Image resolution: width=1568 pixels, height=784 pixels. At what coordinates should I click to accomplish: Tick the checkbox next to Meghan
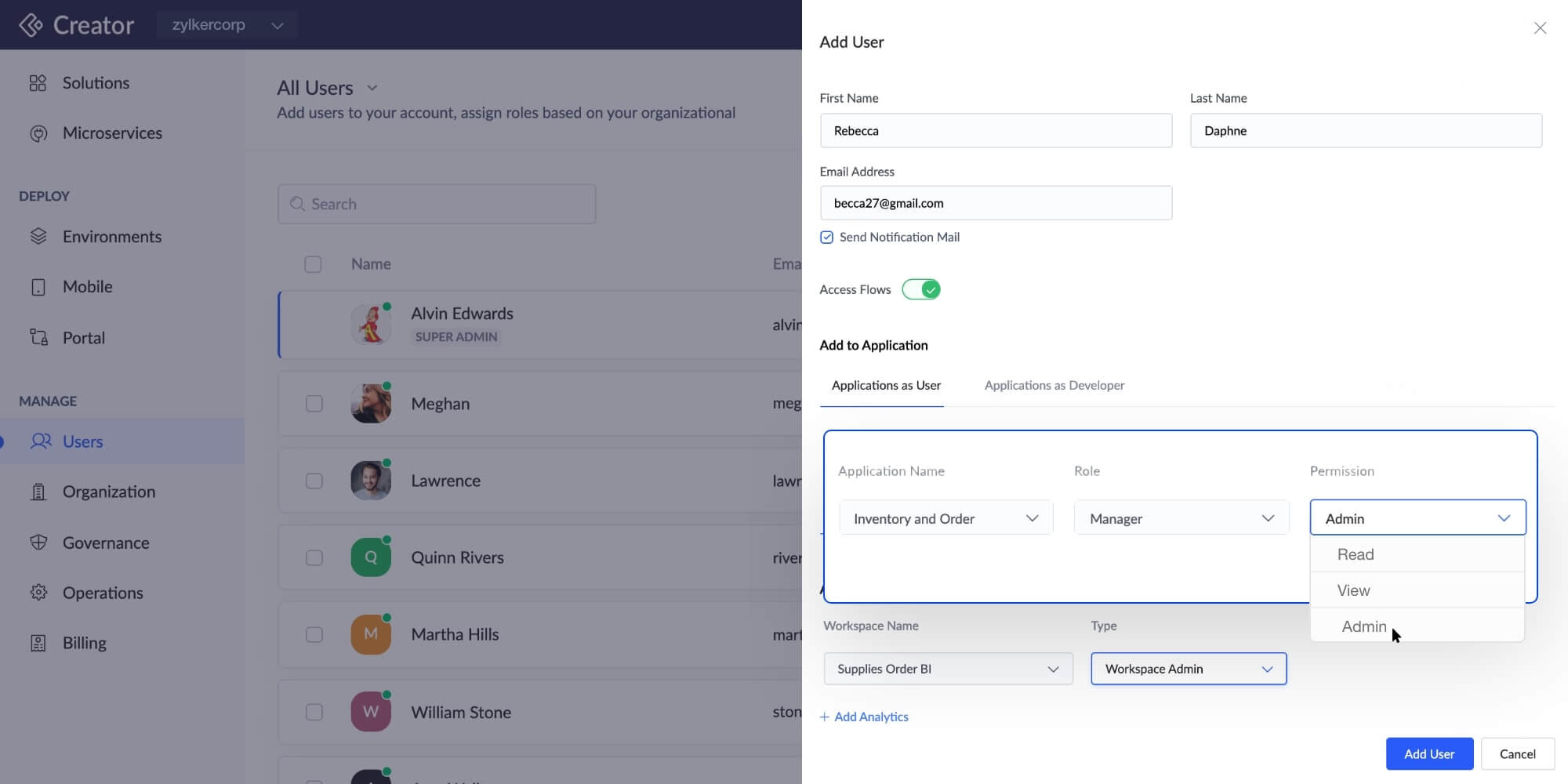(314, 404)
